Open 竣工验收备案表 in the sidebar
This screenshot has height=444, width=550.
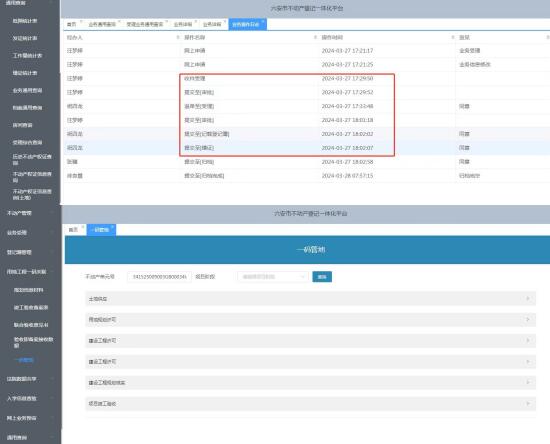click(31, 307)
